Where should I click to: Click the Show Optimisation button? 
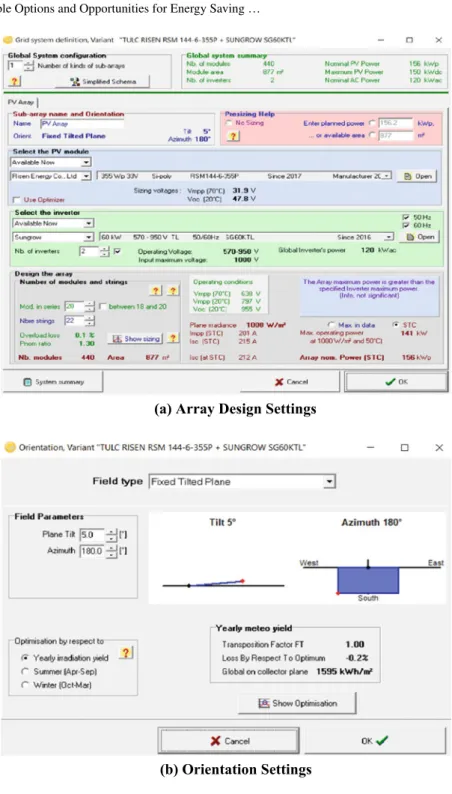(297, 703)
